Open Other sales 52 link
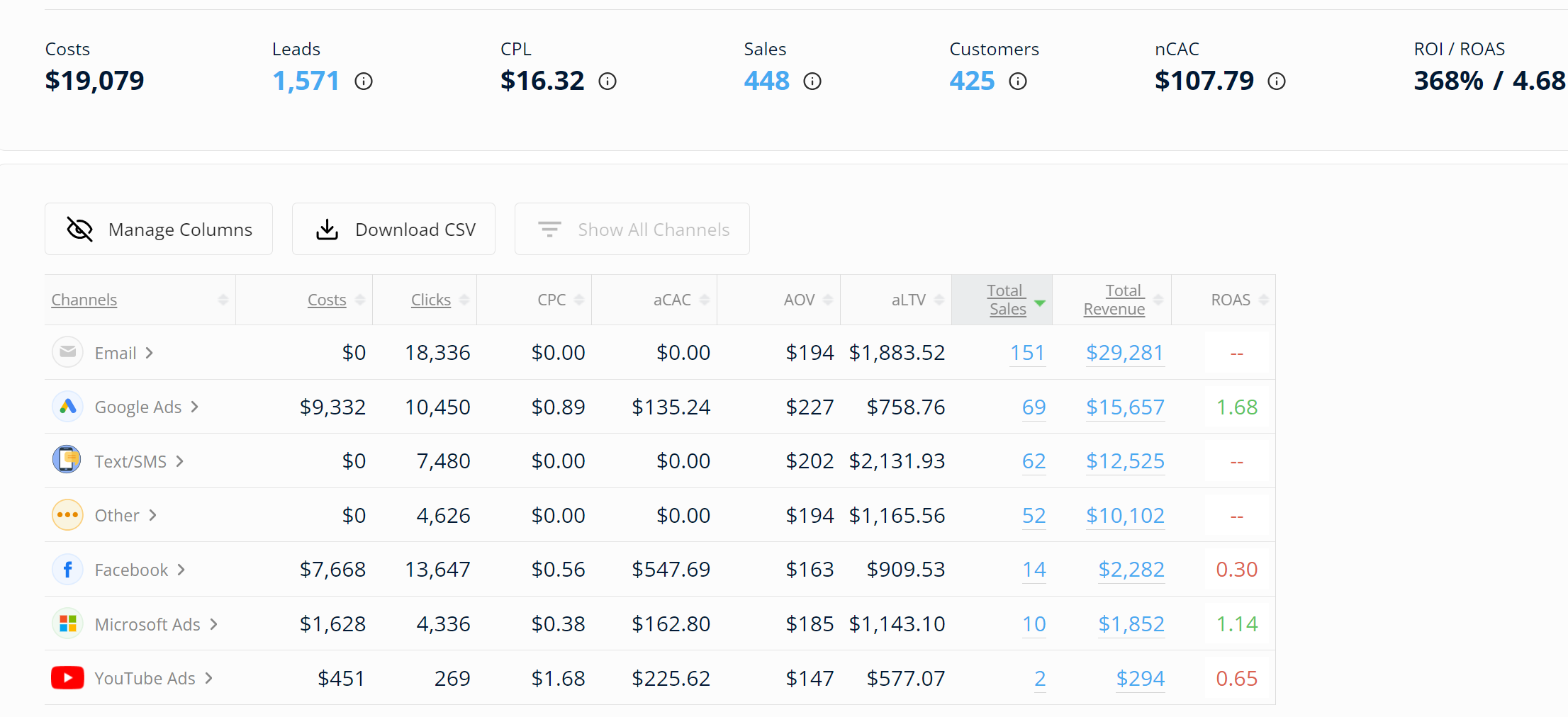 [x=1034, y=516]
